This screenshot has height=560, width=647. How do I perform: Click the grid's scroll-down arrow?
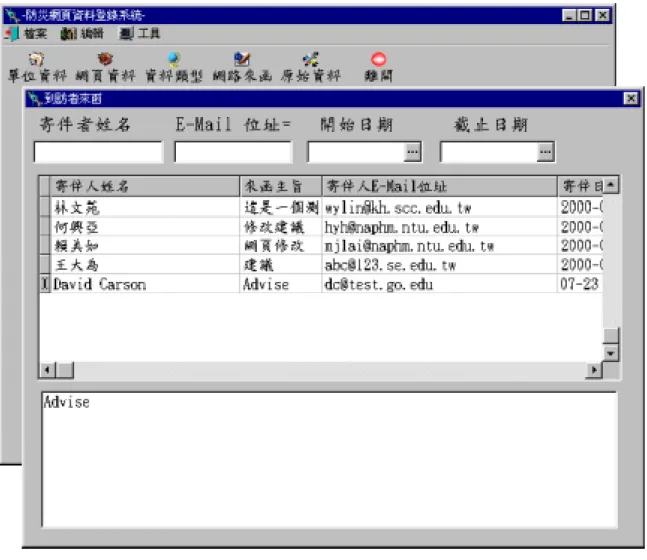coord(610,353)
